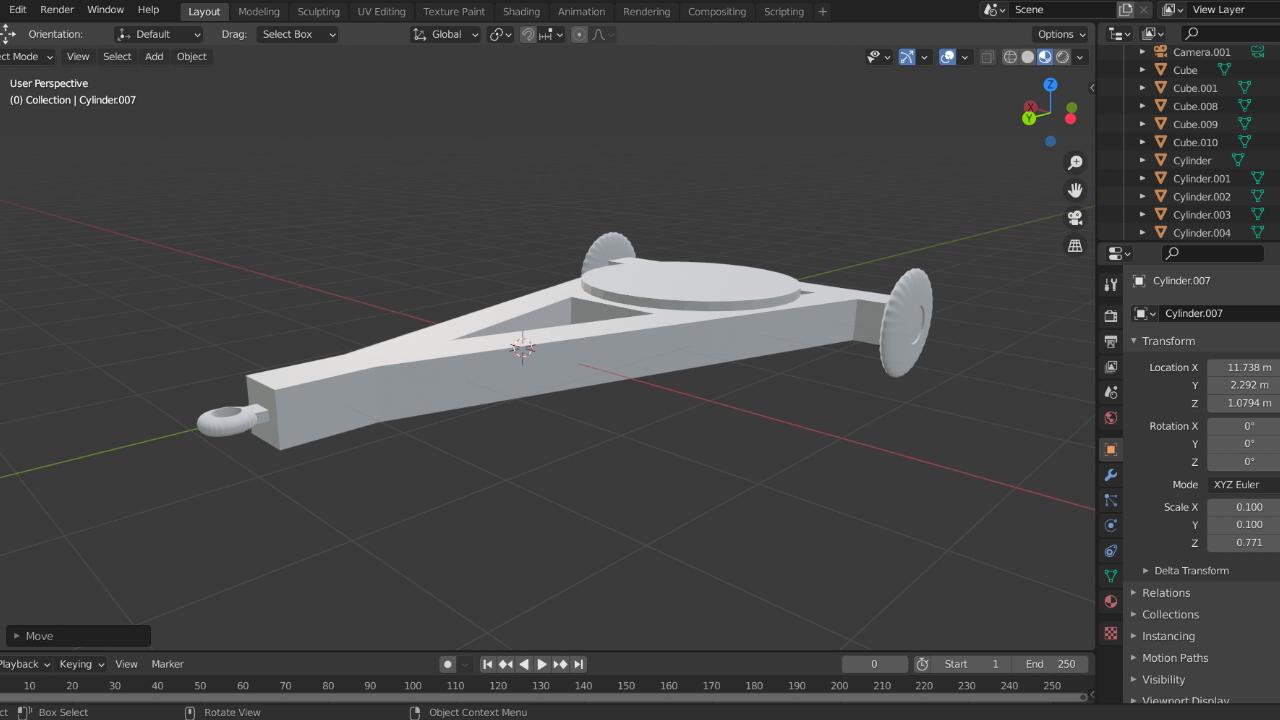Click the green Y axis on gizmo
This screenshot has width=1280, height=720.
tap(1028, 118)
